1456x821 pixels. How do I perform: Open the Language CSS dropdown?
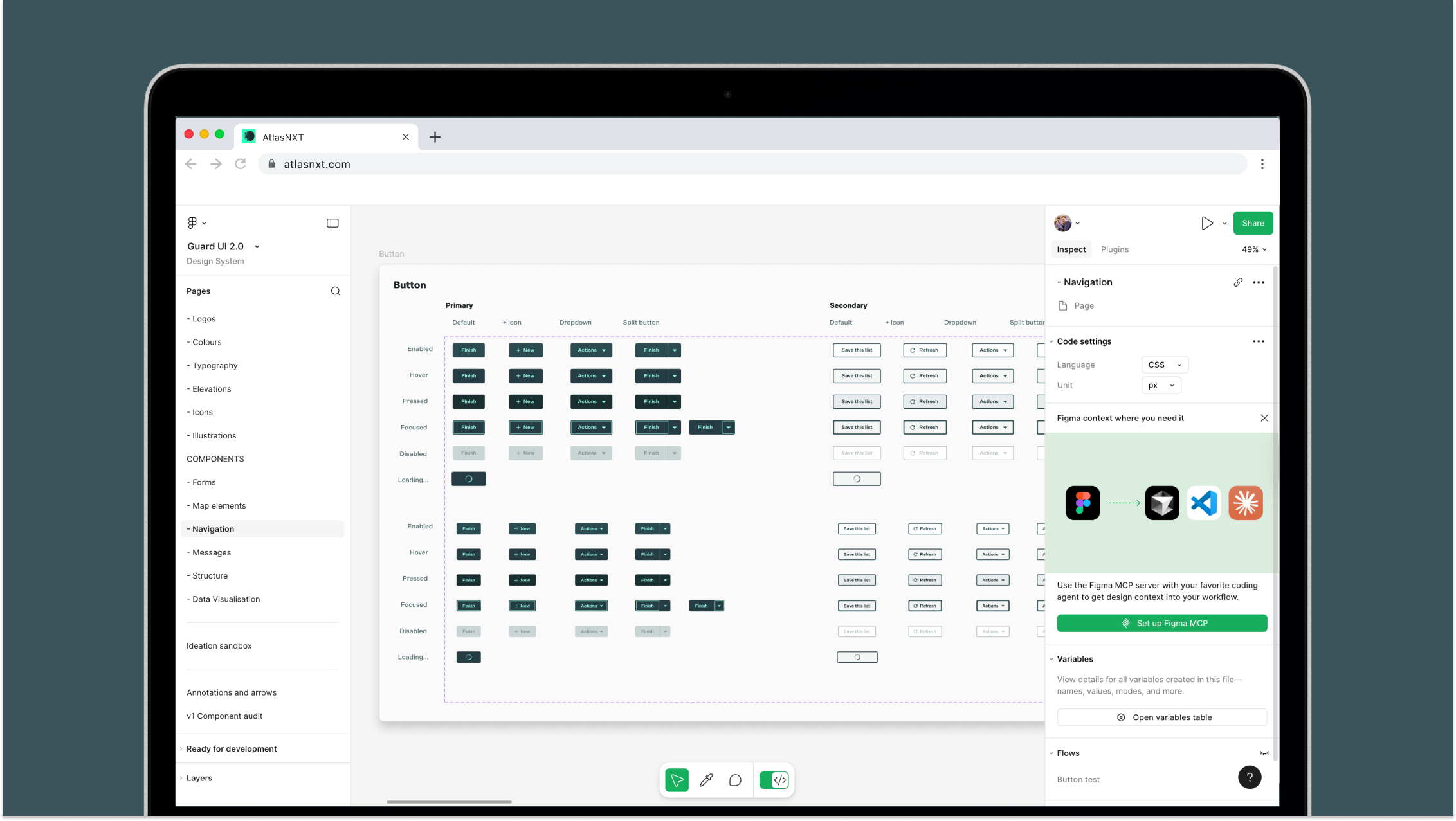1164,365
